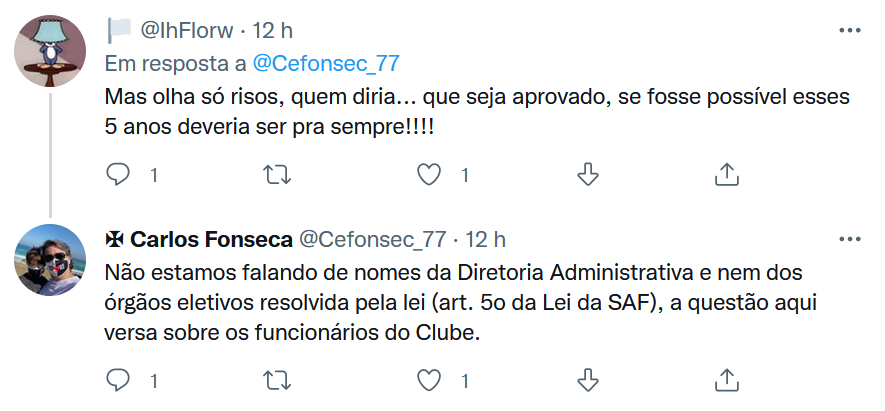Share Carlos Fonseca's tweet

[727, 380]
